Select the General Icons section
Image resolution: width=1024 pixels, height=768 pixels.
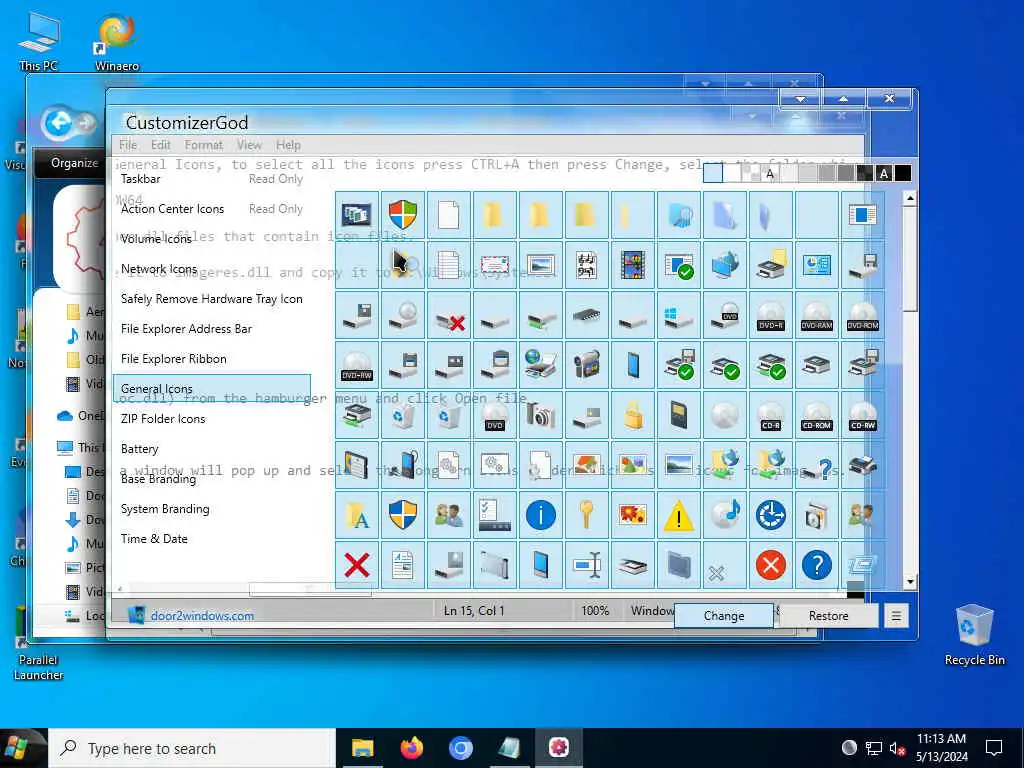pyautogui.click(x=212, y=389)
